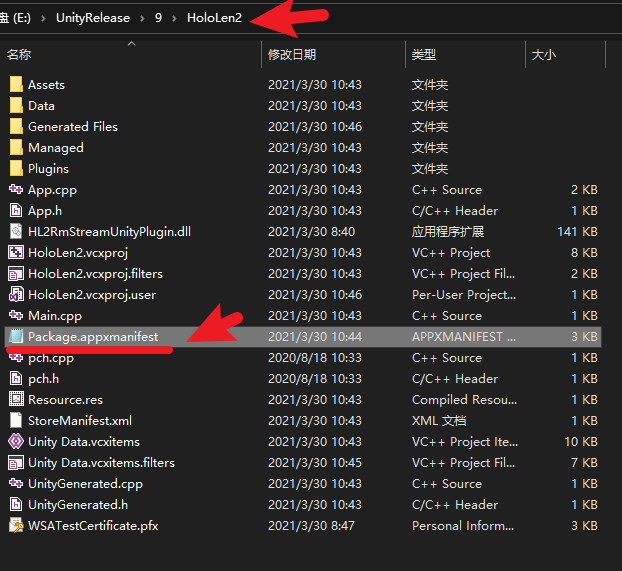The image size is (622, 571).
Task: Click the App.cpp source file icon
Action: click(x=16, y=189)
